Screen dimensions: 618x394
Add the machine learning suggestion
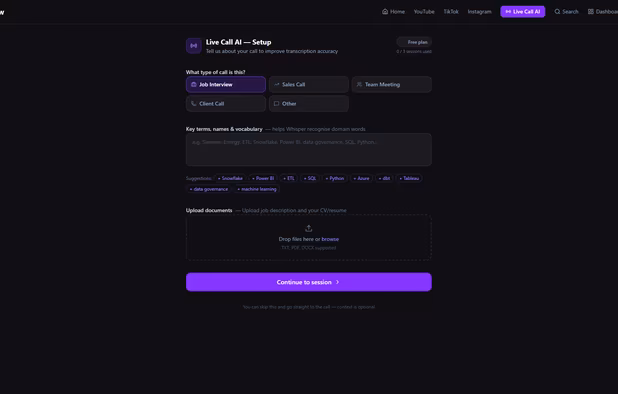point(257,189)
